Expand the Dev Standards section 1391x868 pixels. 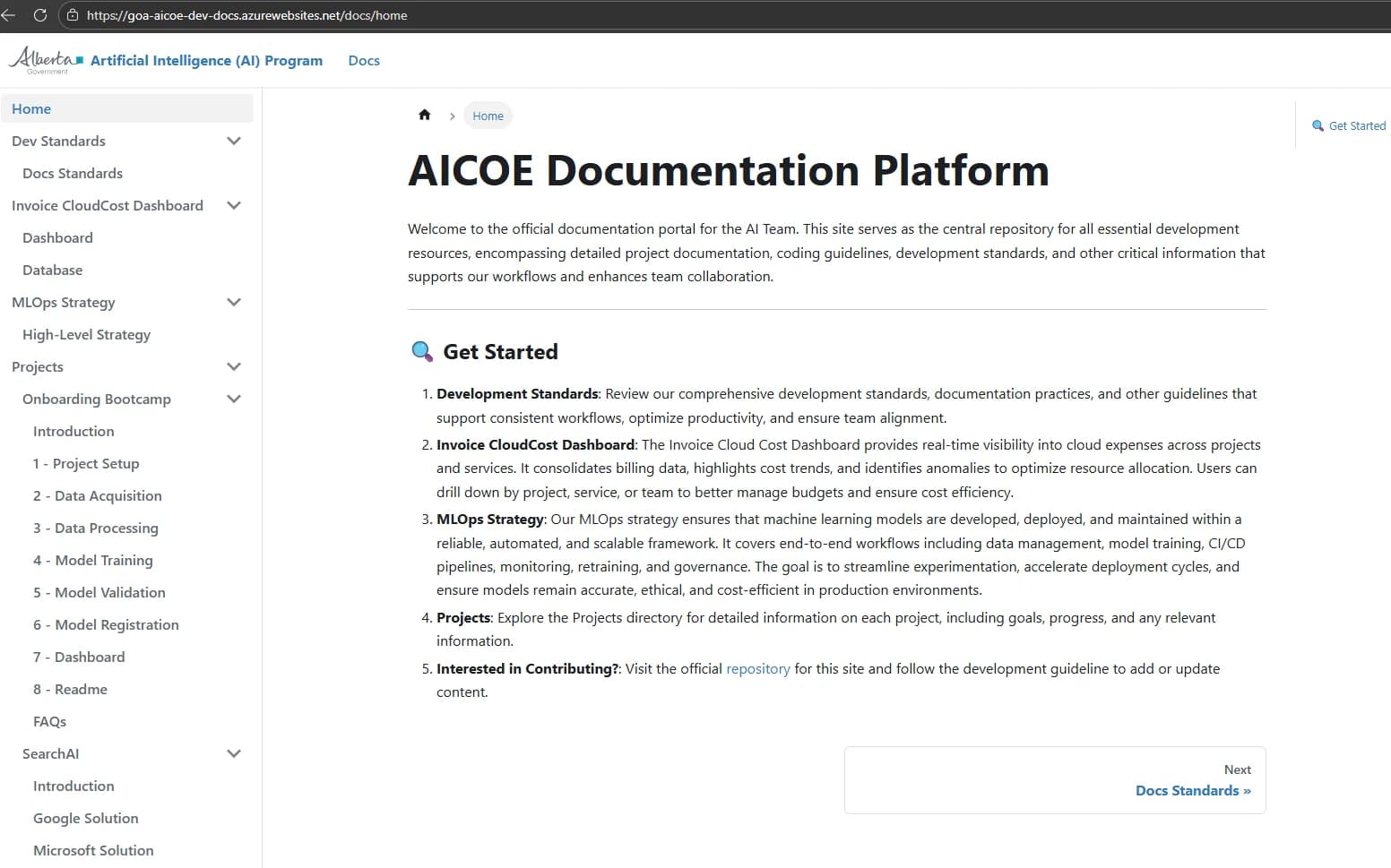pos(234,141)
